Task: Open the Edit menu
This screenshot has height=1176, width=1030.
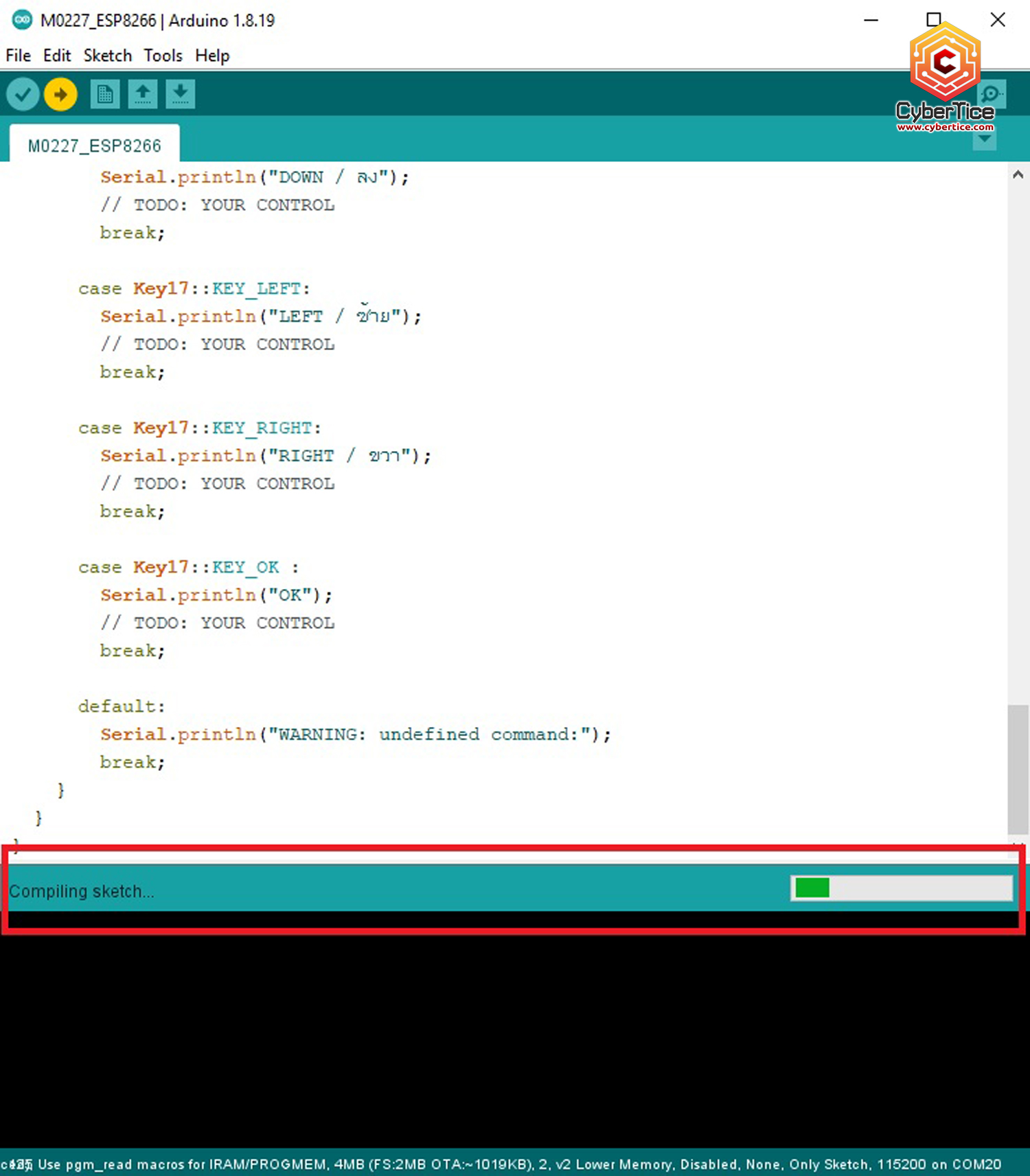Action: click(56, 56)
